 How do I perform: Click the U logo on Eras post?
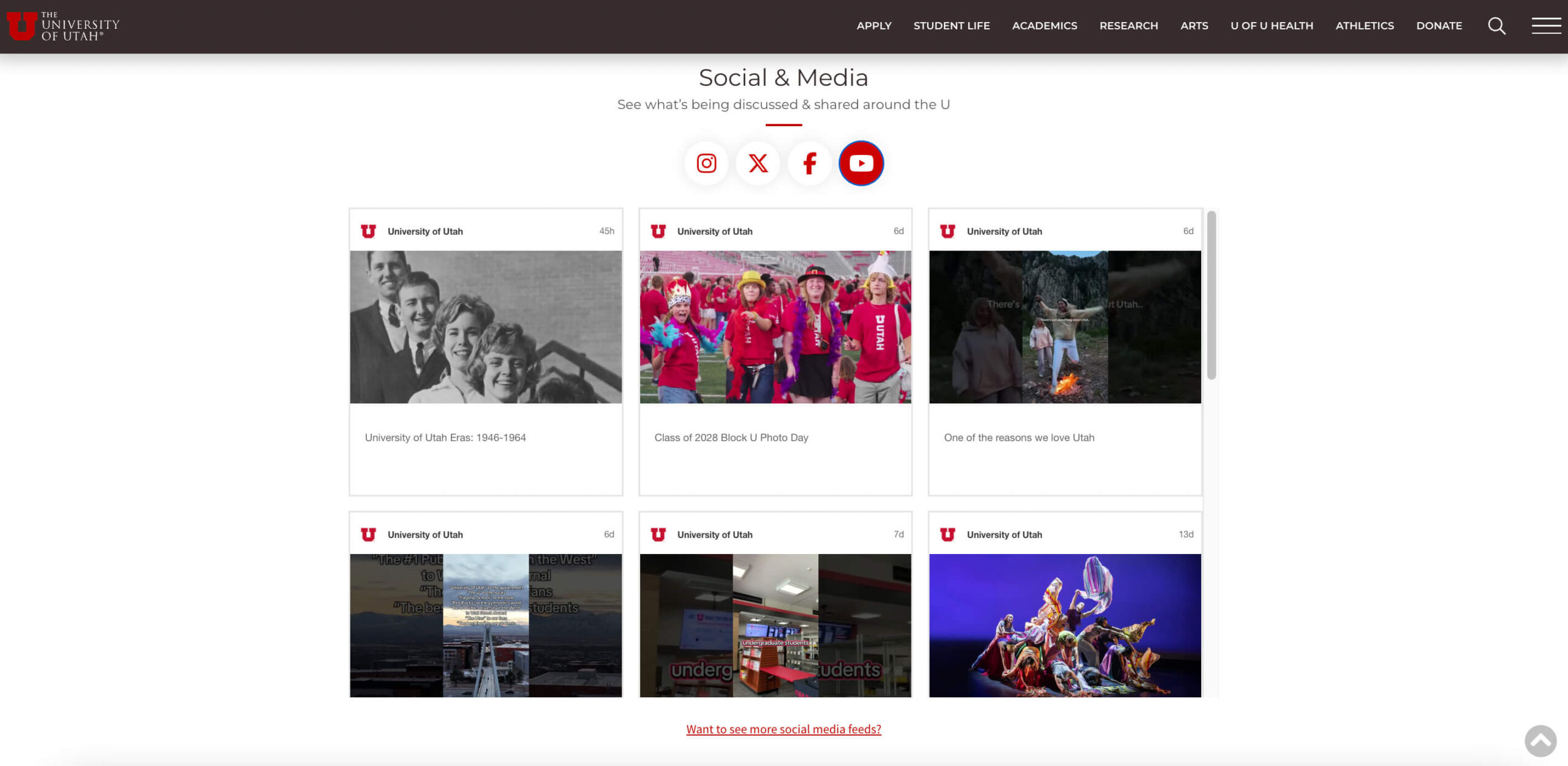[368, 231]
